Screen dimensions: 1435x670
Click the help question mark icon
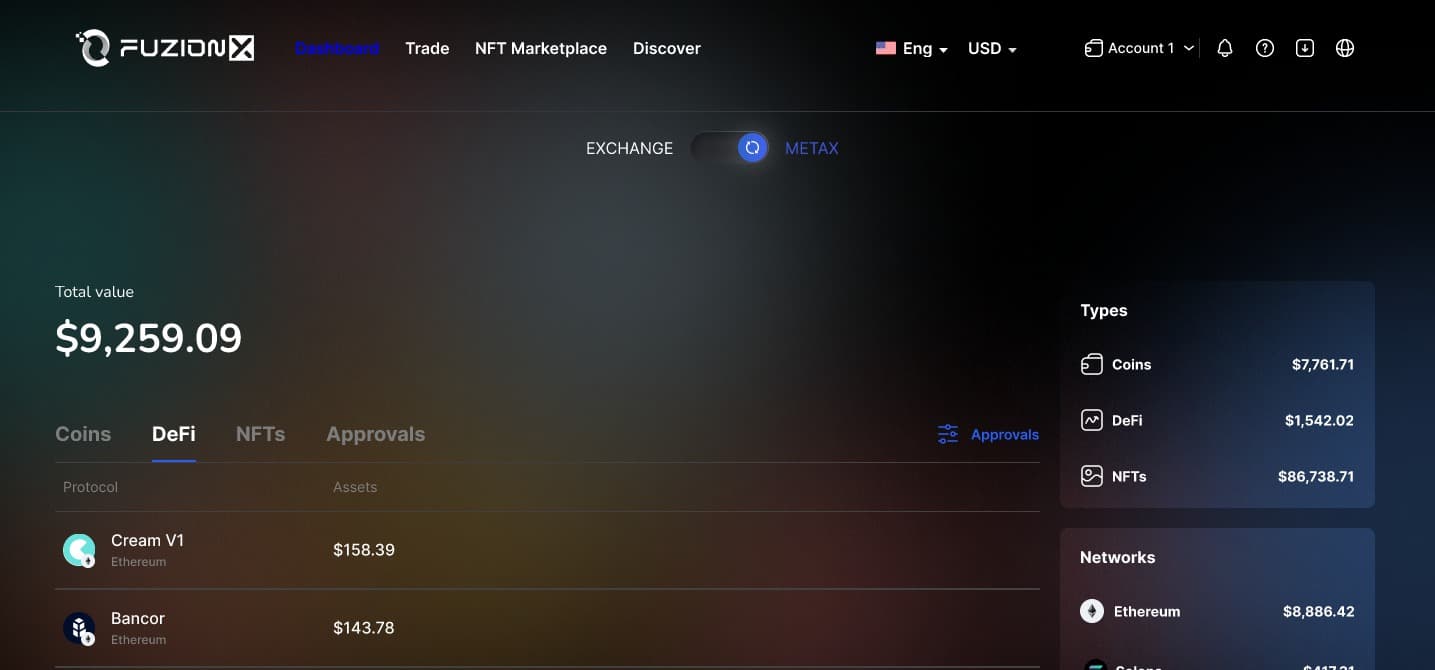pyautogui.click(x=1264, y=48)
